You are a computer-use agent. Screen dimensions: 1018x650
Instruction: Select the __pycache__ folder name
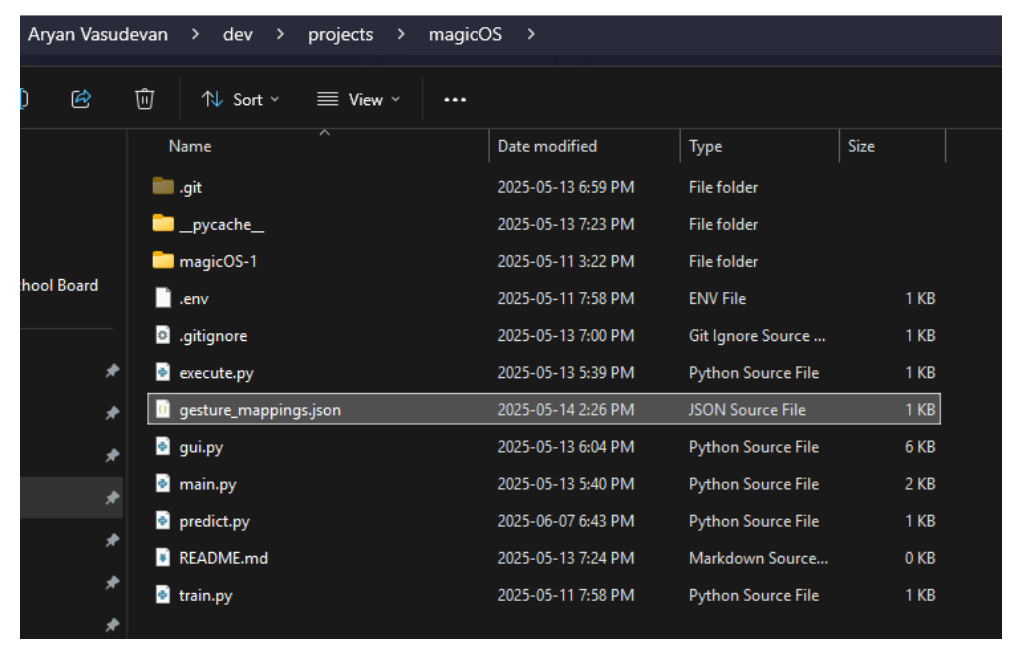[221, 225]
